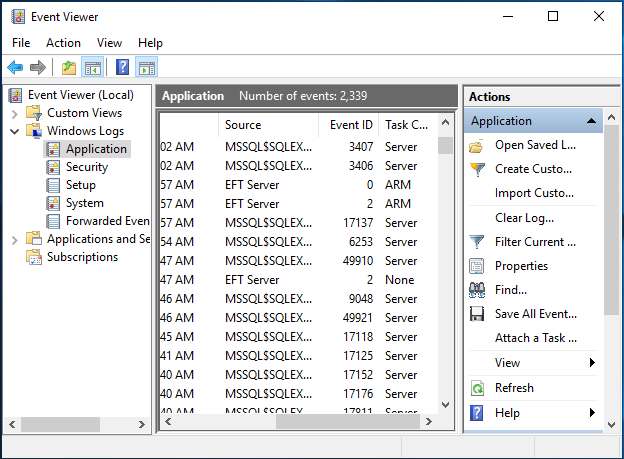
Task: Click the blue Help toolbar icon
Action: 122,68
